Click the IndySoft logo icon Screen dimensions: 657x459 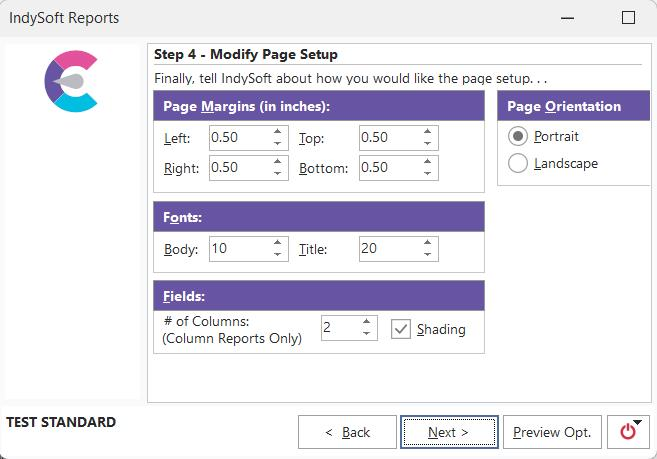[71, 83]
